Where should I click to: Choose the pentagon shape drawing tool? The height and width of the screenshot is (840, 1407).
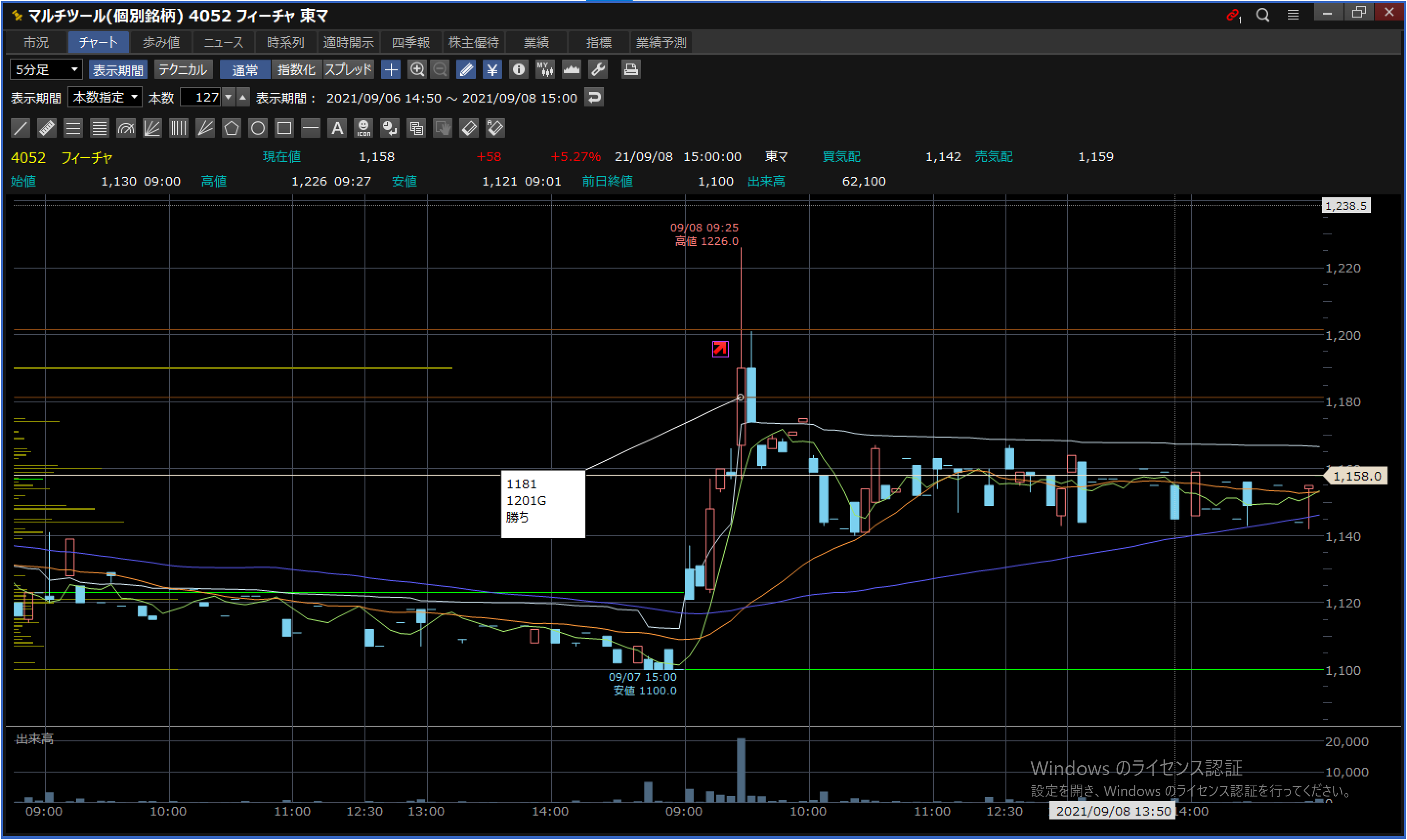tap(231, 128)
